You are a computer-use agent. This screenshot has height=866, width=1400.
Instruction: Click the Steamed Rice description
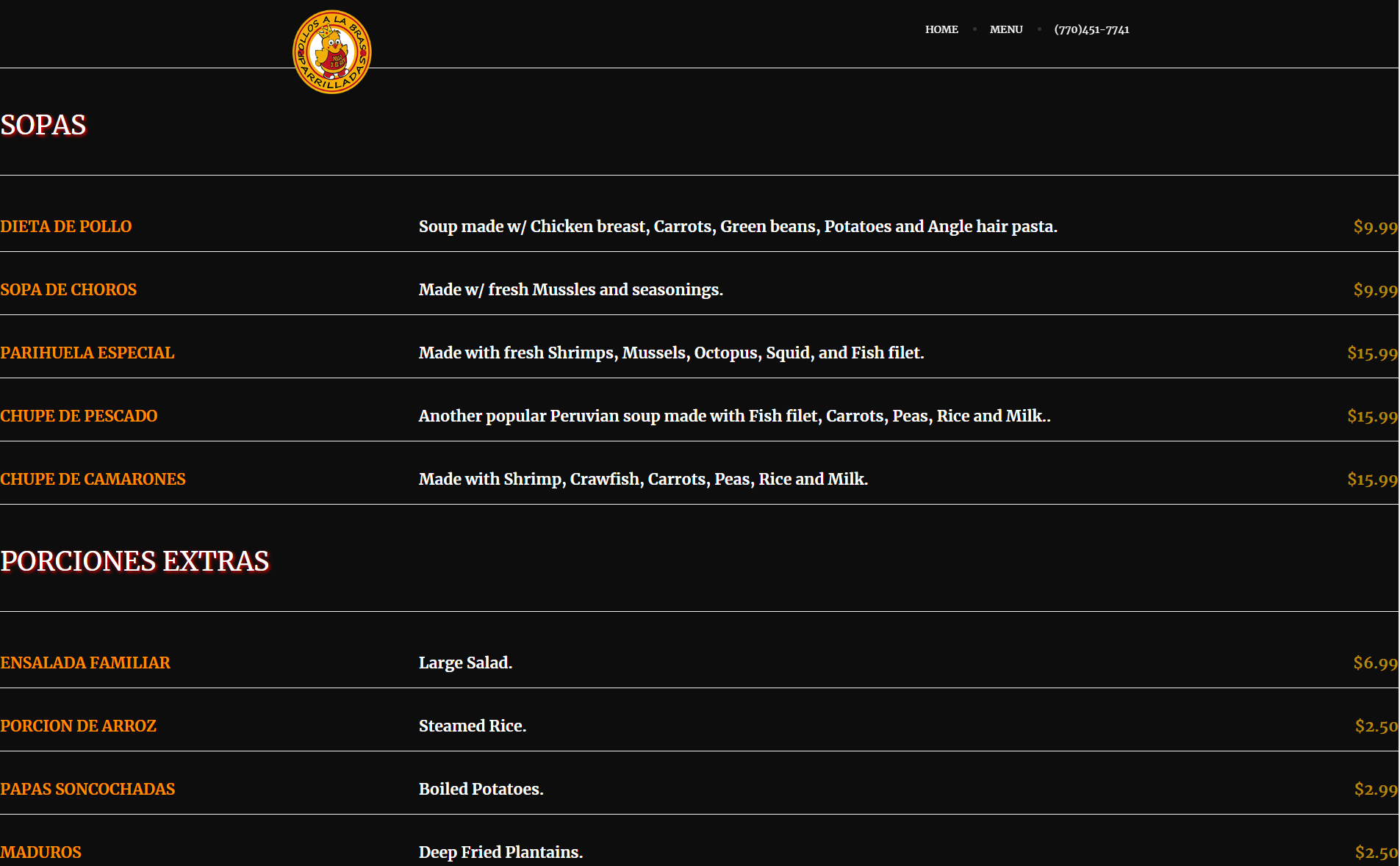pos(472,726)
